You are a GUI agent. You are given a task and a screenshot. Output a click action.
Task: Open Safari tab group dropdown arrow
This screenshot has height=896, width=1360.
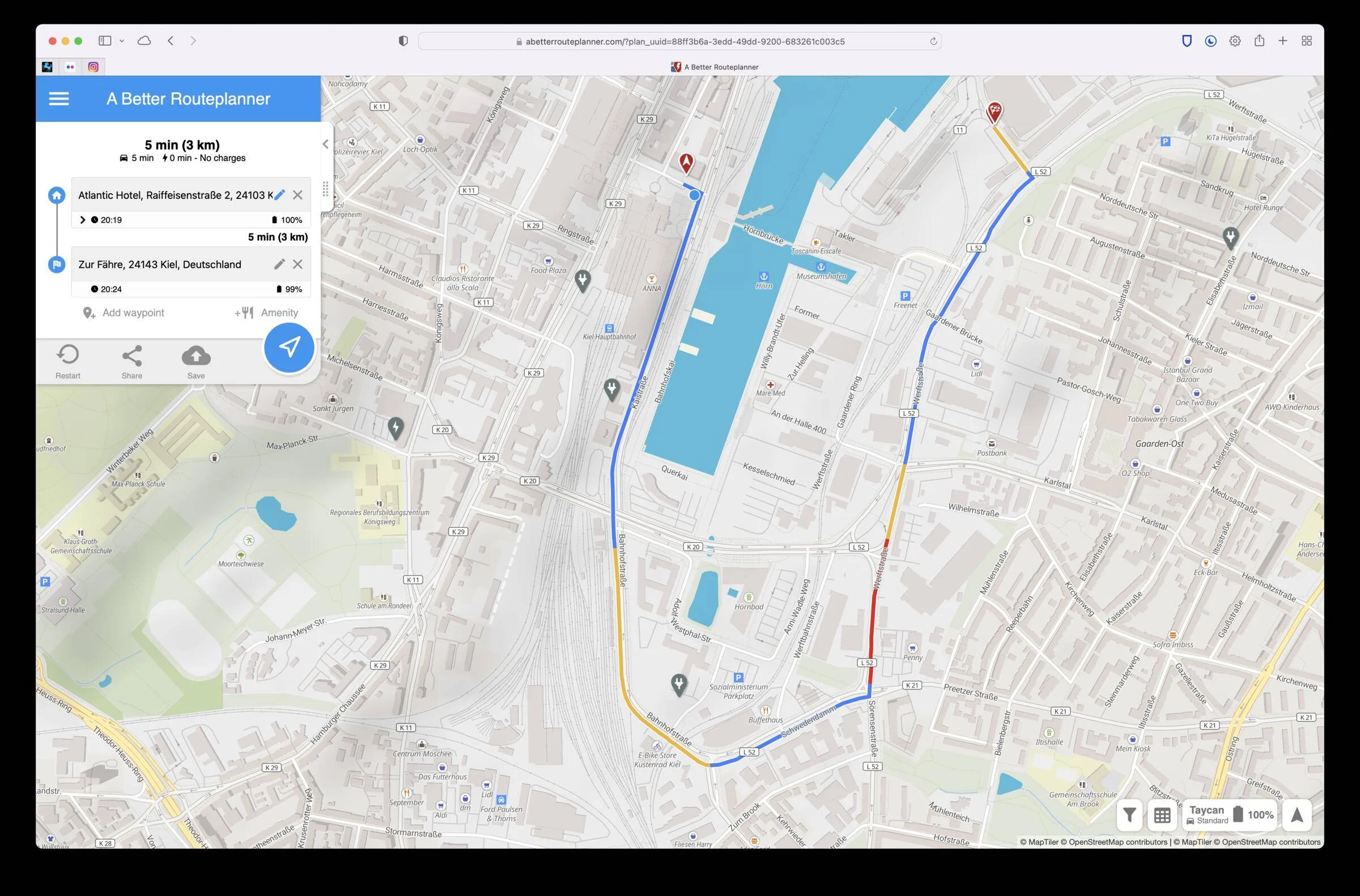(122, 41)
